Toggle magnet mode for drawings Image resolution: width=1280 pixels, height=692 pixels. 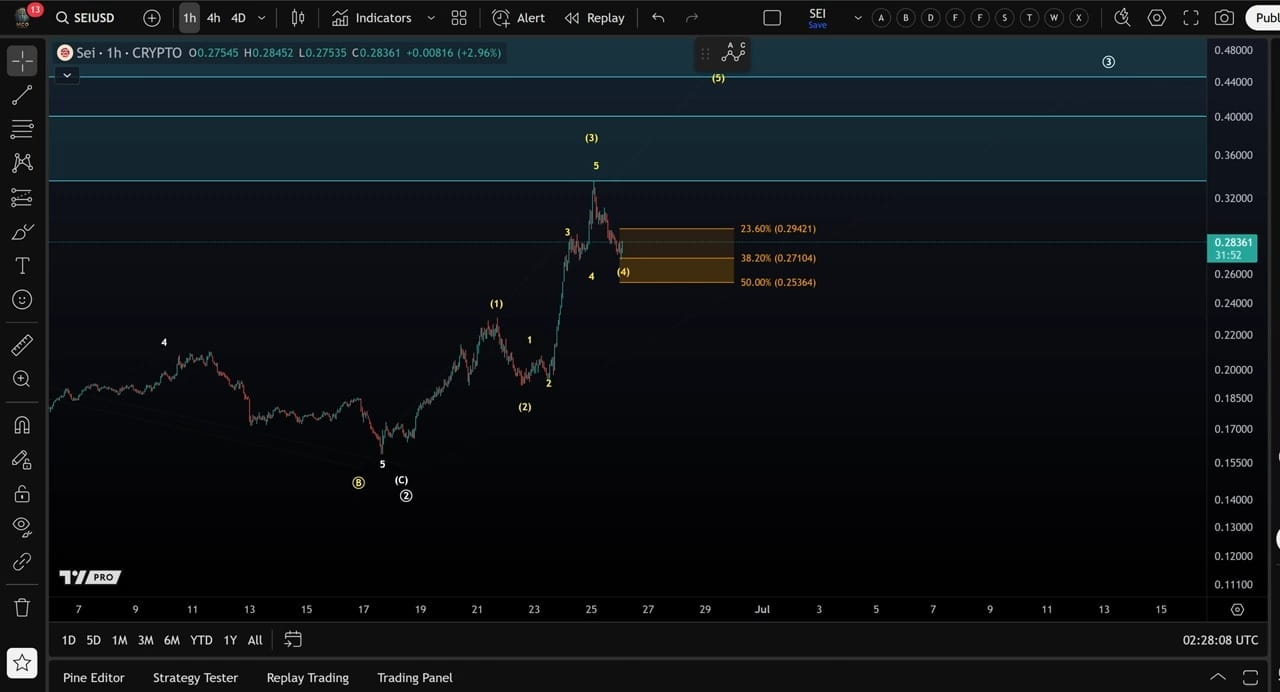22,425
